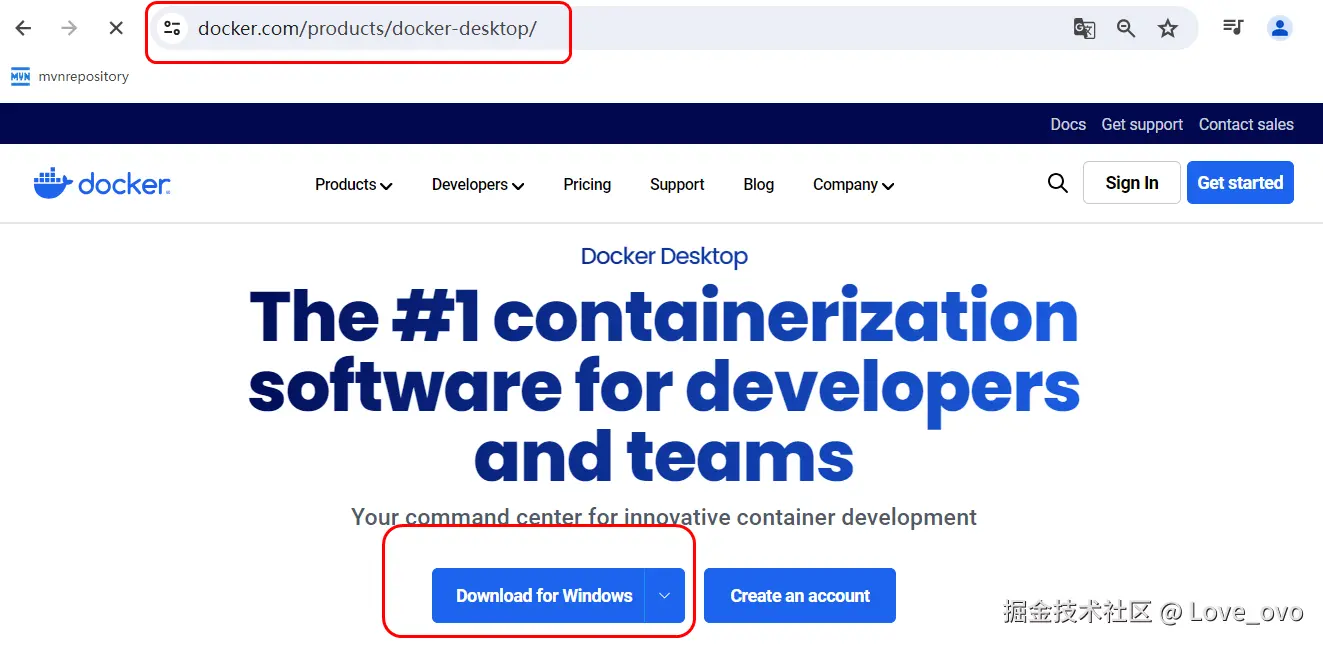Image resolution: width=1323 pixels, height=645 pixels.
Task: Open site search magnifier icon
Action: (x=1058, y=183)
